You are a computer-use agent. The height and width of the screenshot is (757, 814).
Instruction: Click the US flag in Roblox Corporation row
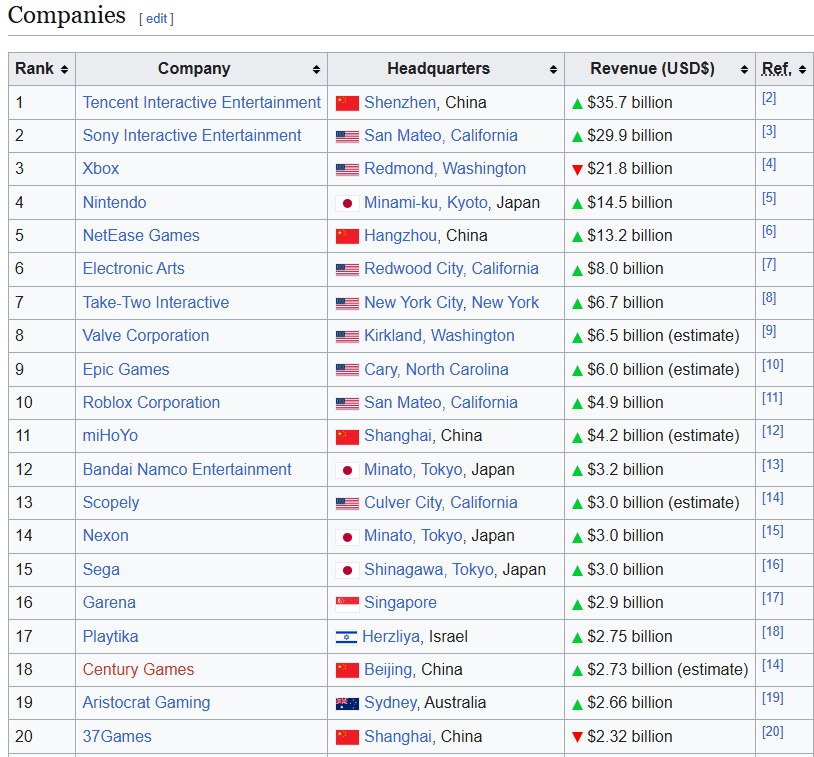coord(347,403)
